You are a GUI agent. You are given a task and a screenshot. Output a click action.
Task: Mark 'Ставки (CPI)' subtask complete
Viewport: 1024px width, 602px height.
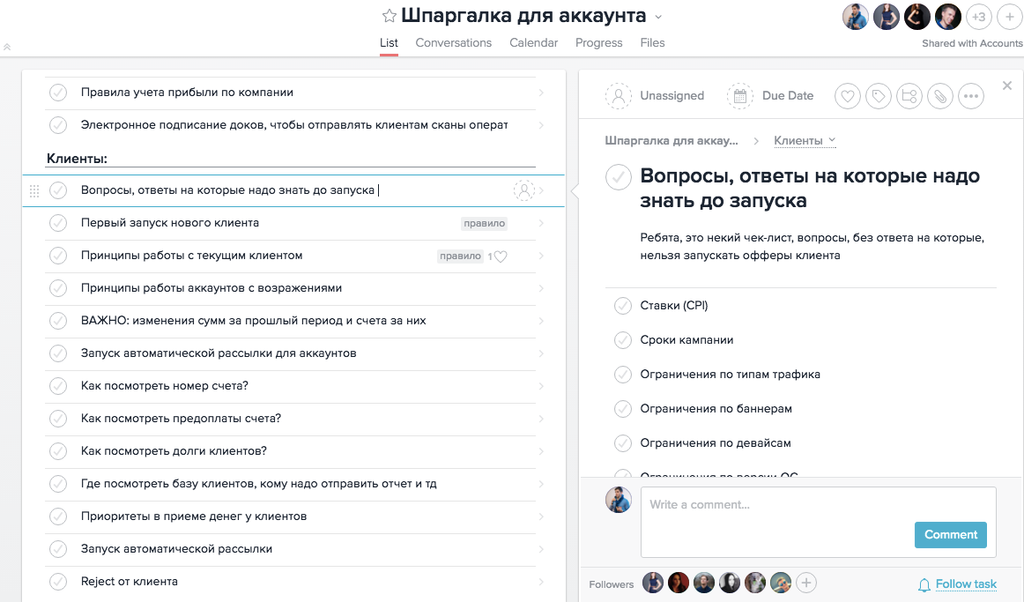coord(622,306)
